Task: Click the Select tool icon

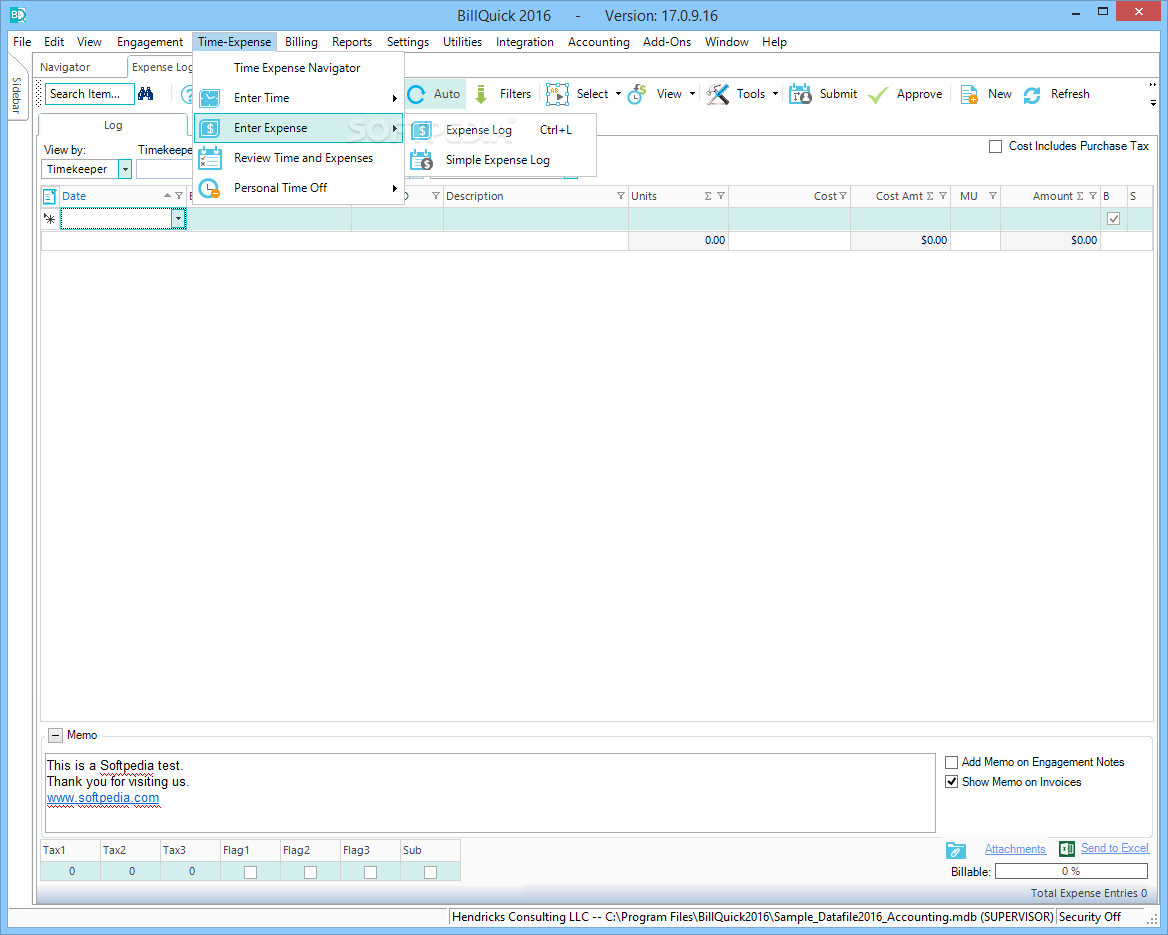Action: pos(557,94)
